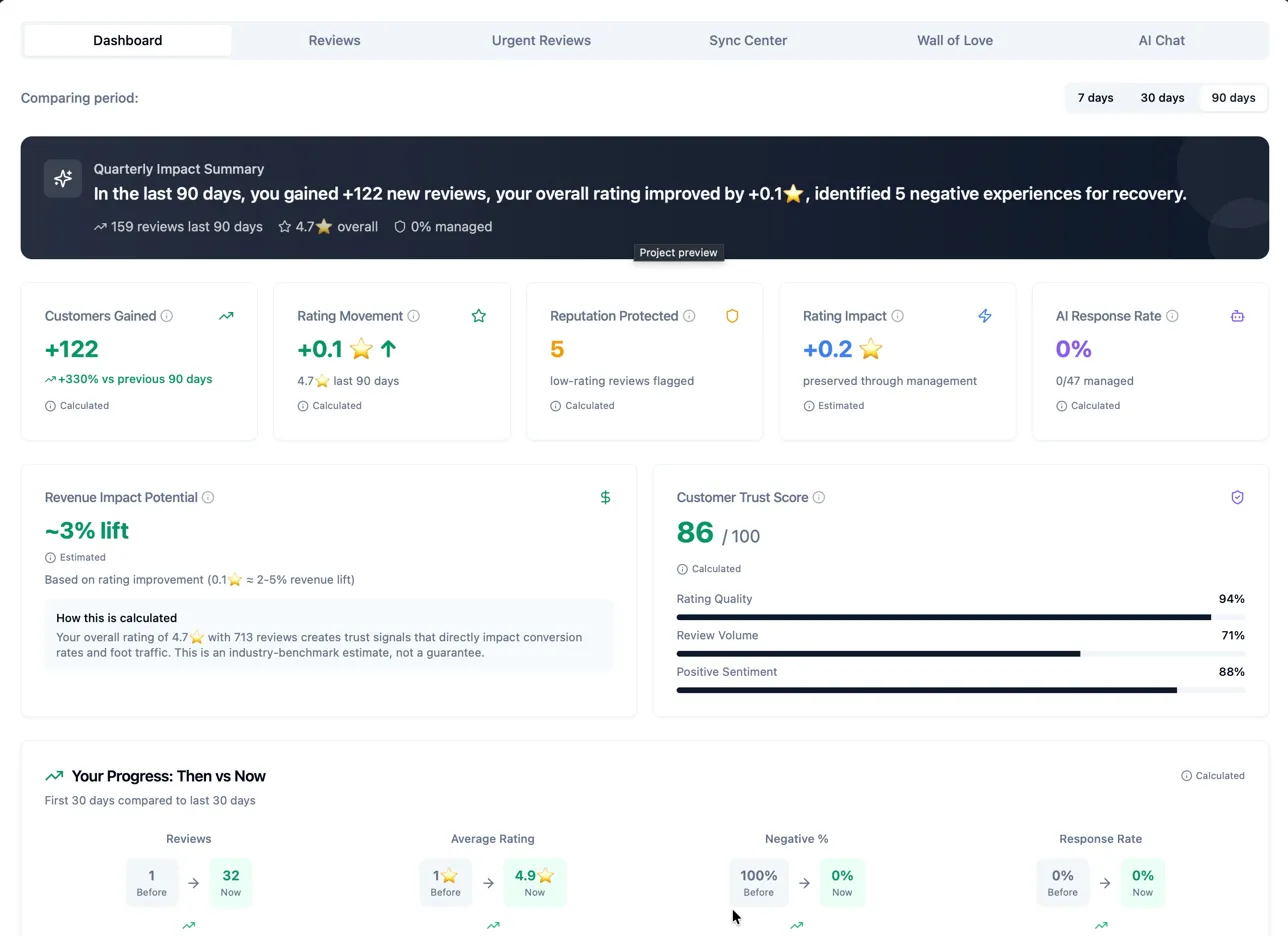Click the info icon beside Revenue Impact Potential

pyautogui.click(x=208, y=497)
